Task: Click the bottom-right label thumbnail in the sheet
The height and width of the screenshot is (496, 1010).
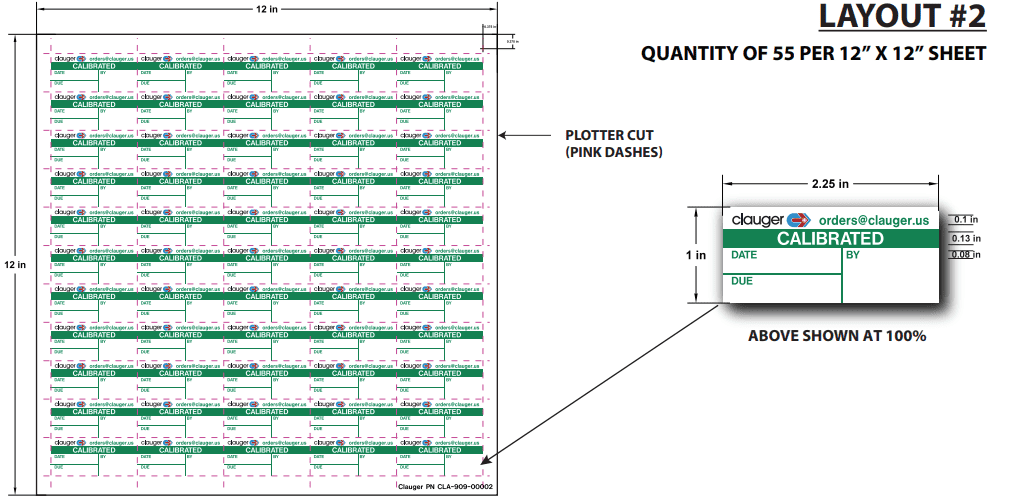Action: 440,456
